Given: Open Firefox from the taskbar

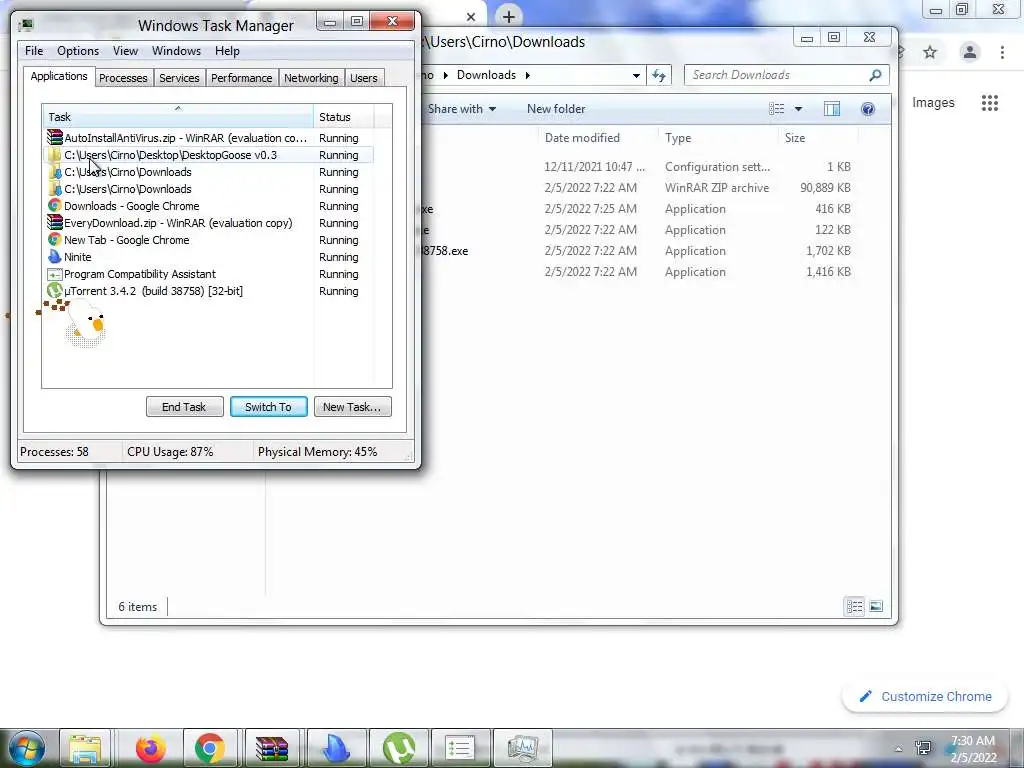Looking at the screenshot, I should point(150,748).
